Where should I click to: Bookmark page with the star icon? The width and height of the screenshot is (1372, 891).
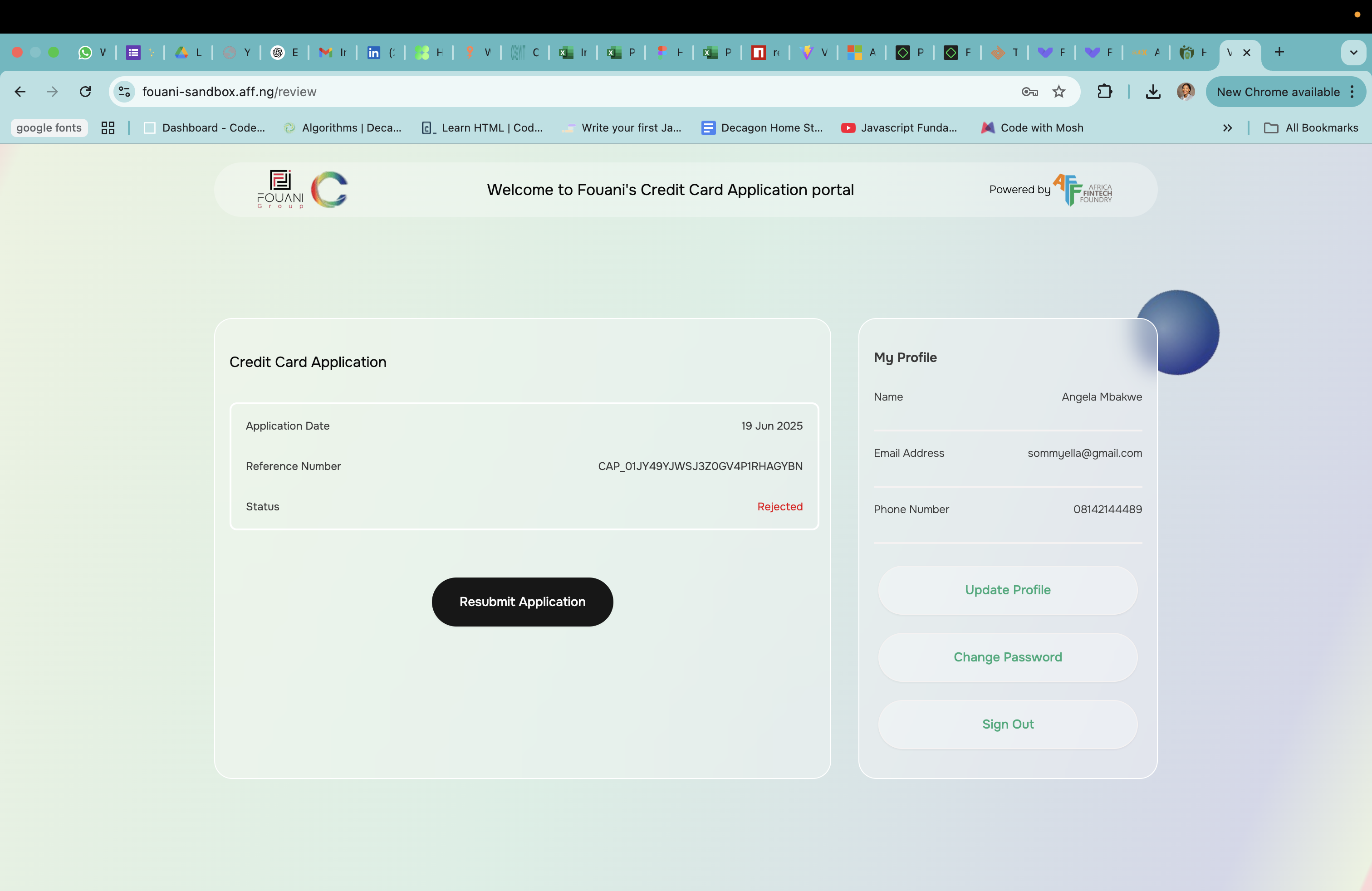(1059, 92)
